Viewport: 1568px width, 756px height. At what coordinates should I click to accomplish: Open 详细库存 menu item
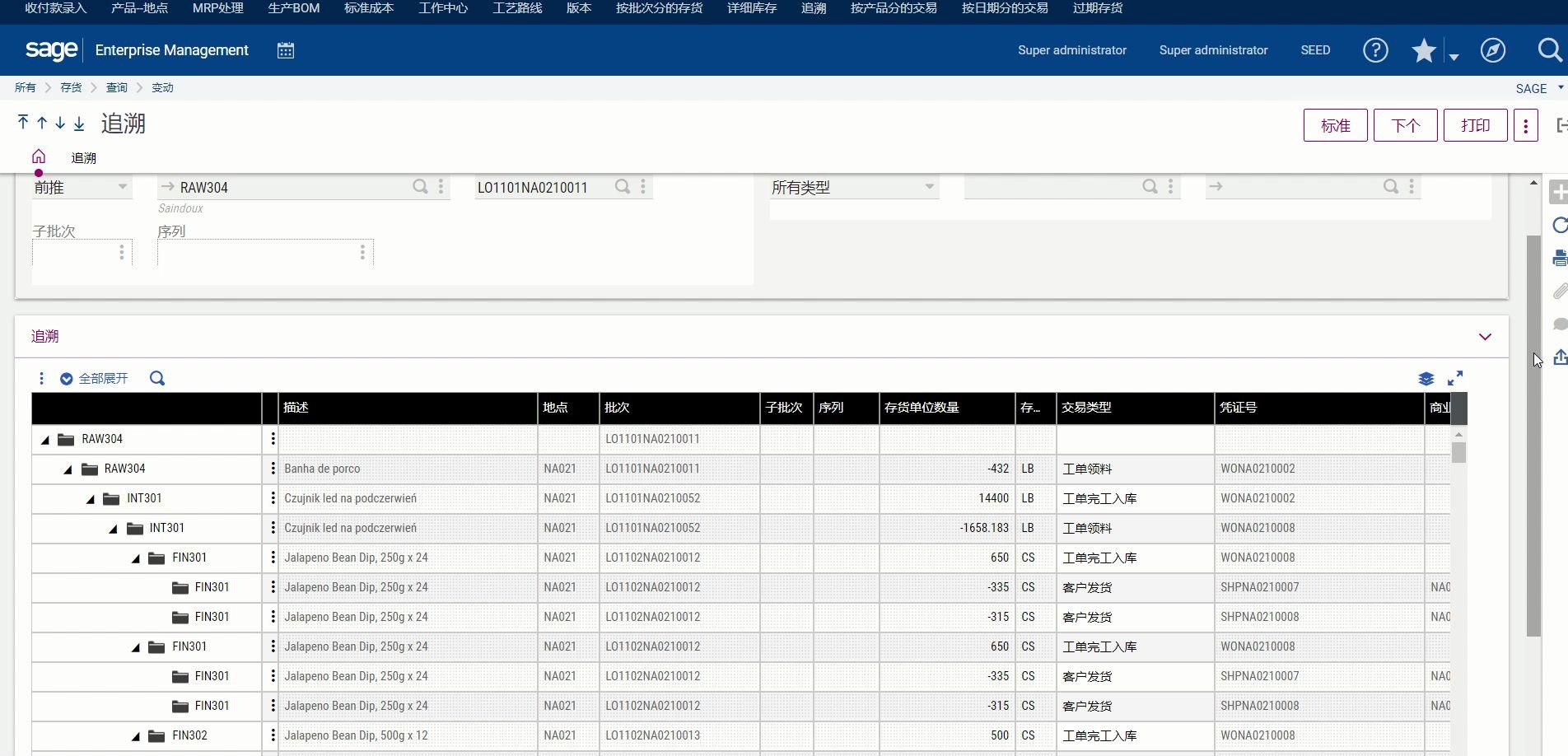(x=752, y=8)
